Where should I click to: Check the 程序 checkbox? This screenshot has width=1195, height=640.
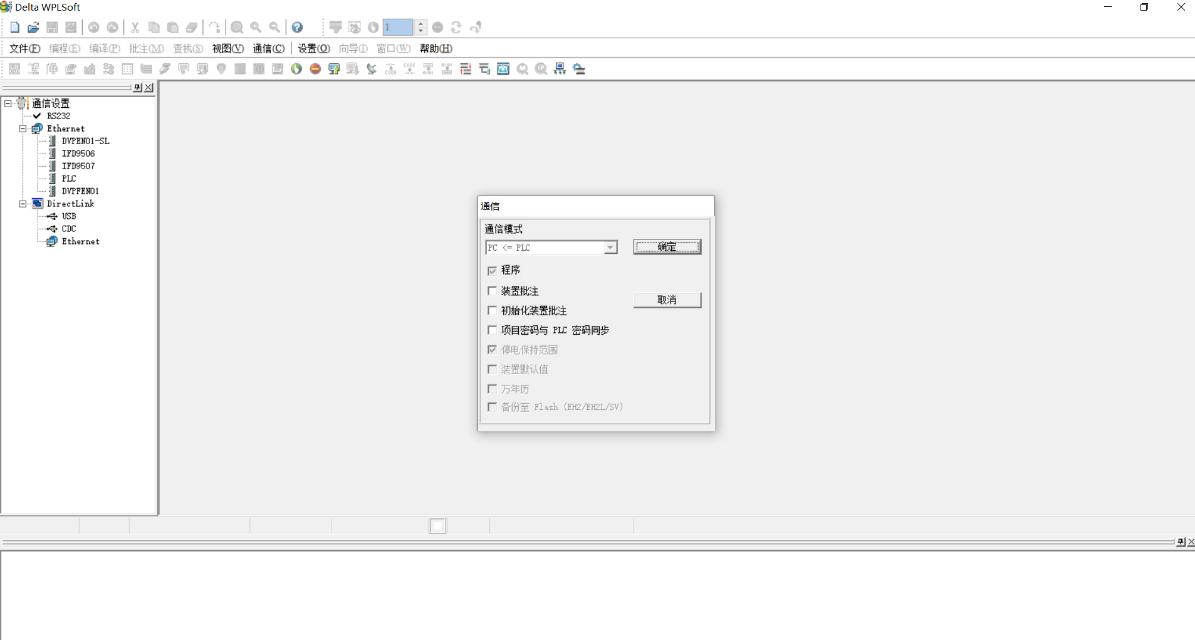(x=492, y=270)
